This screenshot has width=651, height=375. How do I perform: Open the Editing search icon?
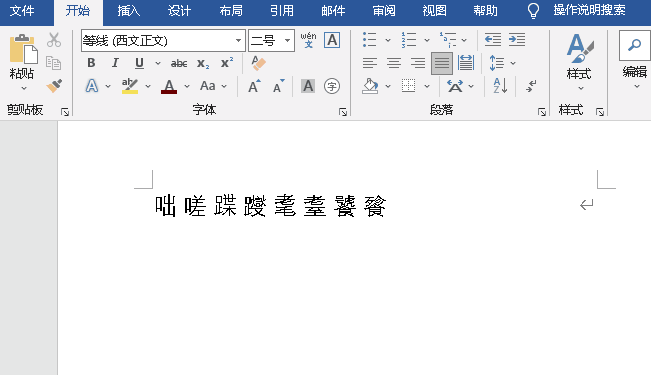[x=634, y=45]
